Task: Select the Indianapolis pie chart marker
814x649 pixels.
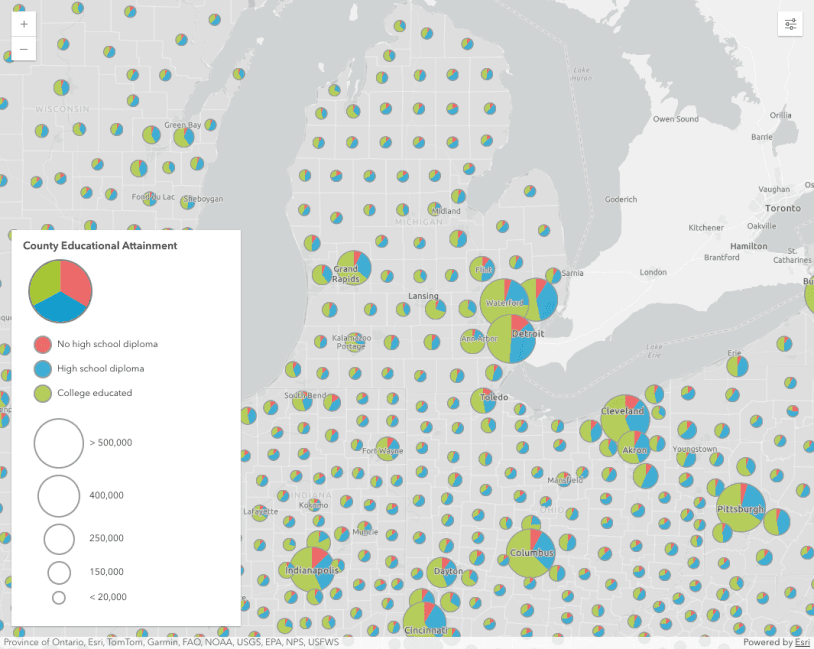Action: 311,569
